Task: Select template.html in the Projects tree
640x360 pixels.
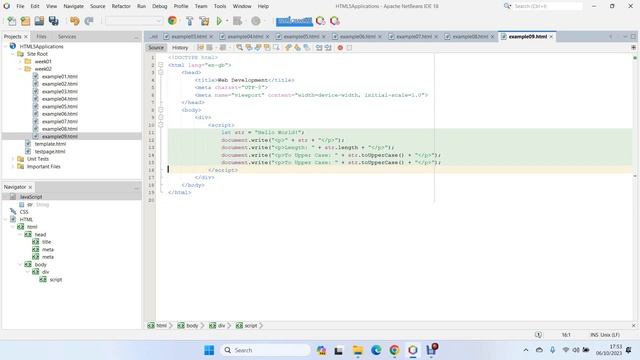Action: tap(50, 144)
